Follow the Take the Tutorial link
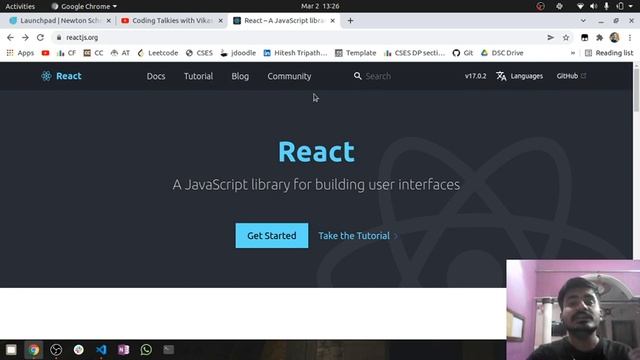 point(358,236)
